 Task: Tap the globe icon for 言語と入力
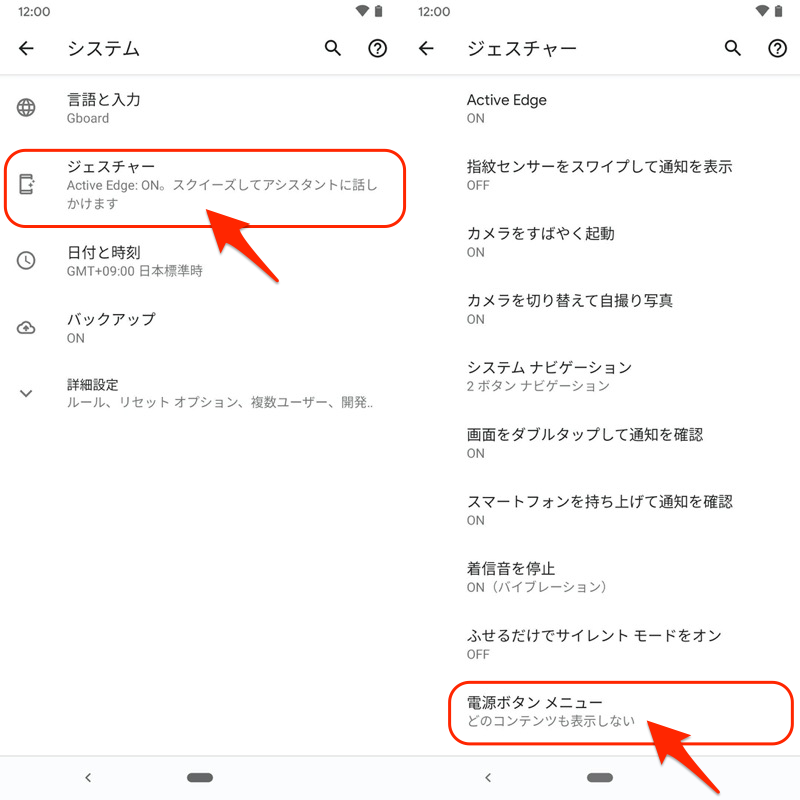coord(26,108)
